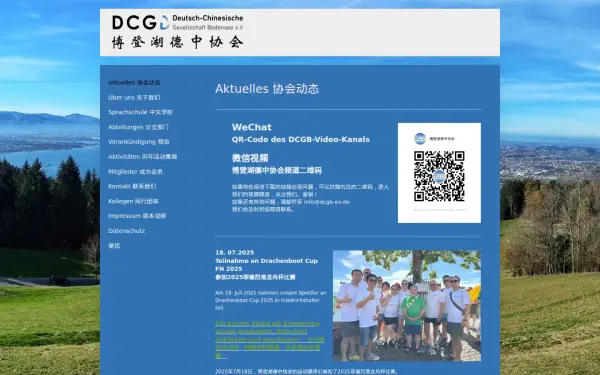The width and height of the screenshot is (600, 375).
Task: Go to the Sprachschule 中文学校 page
Action: (x=140, y=112)
